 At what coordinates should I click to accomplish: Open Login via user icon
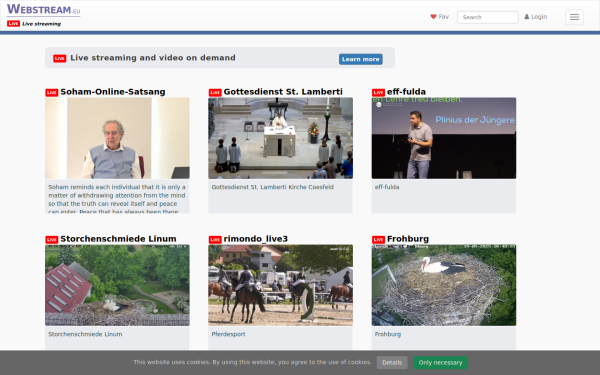point(536,17)
